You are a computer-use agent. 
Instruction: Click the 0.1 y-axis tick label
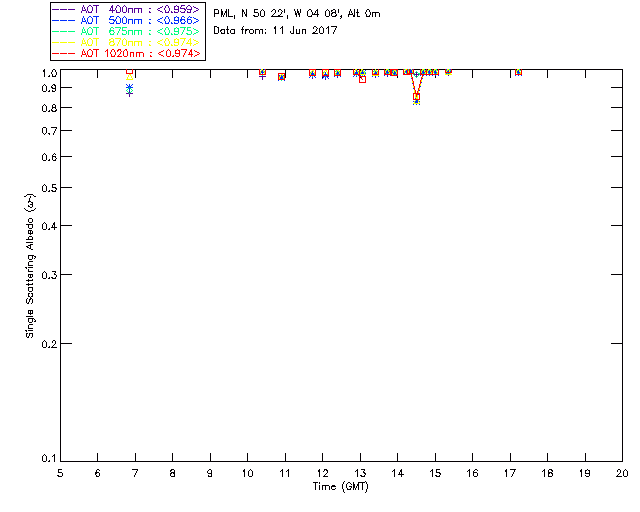pos(49,459)
